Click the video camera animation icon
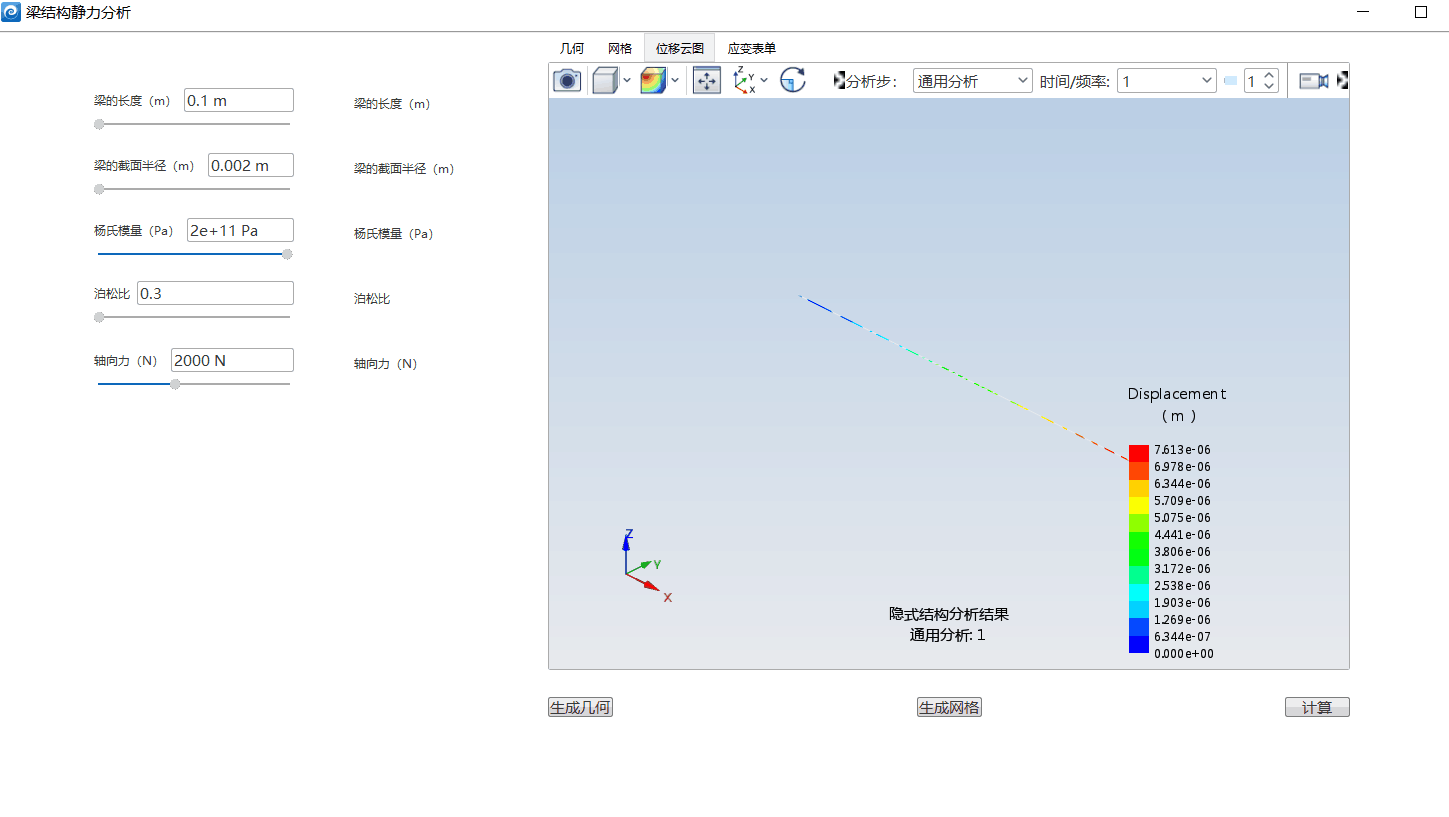This screenshot has width=1449, height=817. tap(1313, 81)
